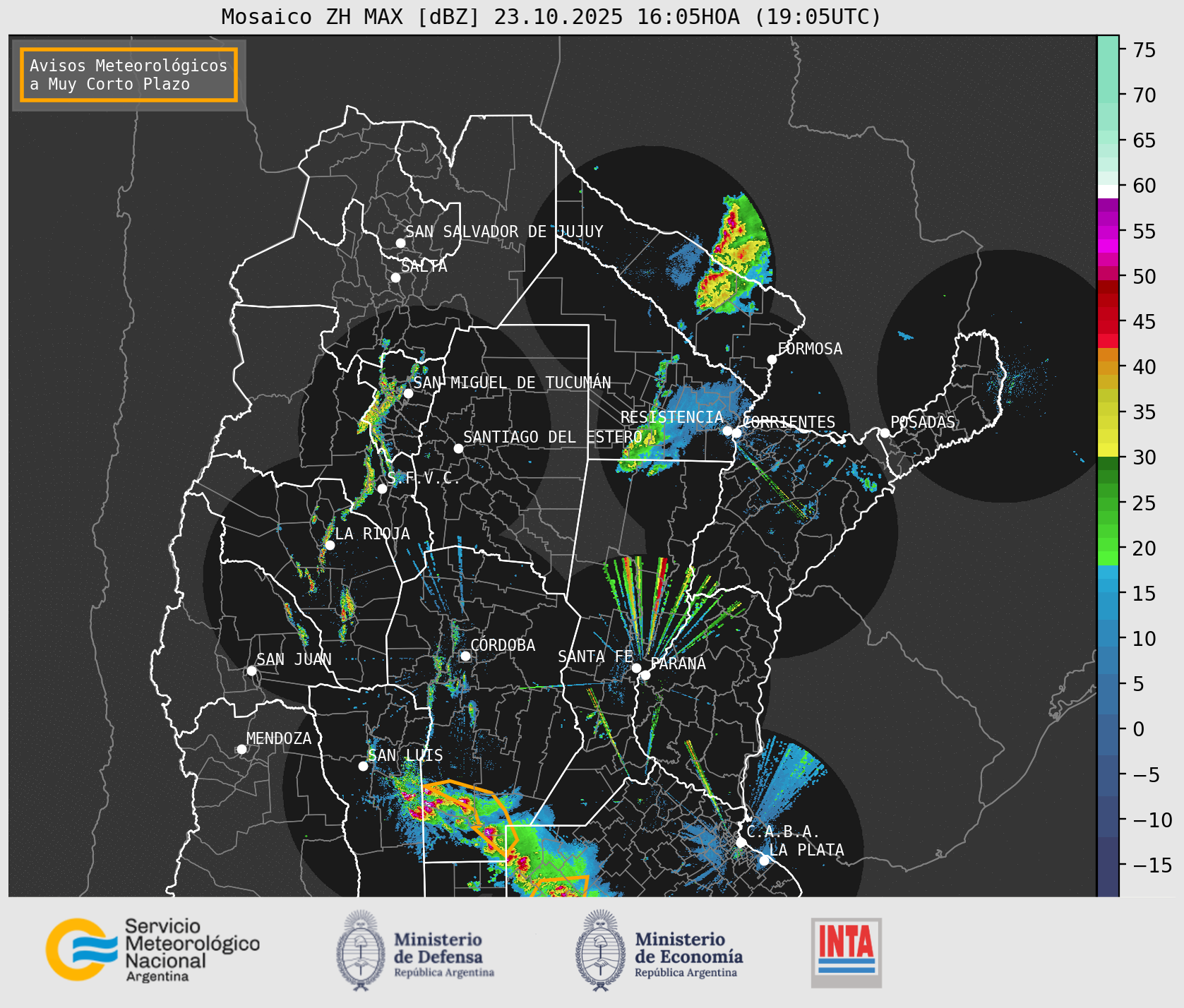Click the 45 dBZ red colorbar band
This screenshot has height=1008, width=1184.
pos(1108,322)
